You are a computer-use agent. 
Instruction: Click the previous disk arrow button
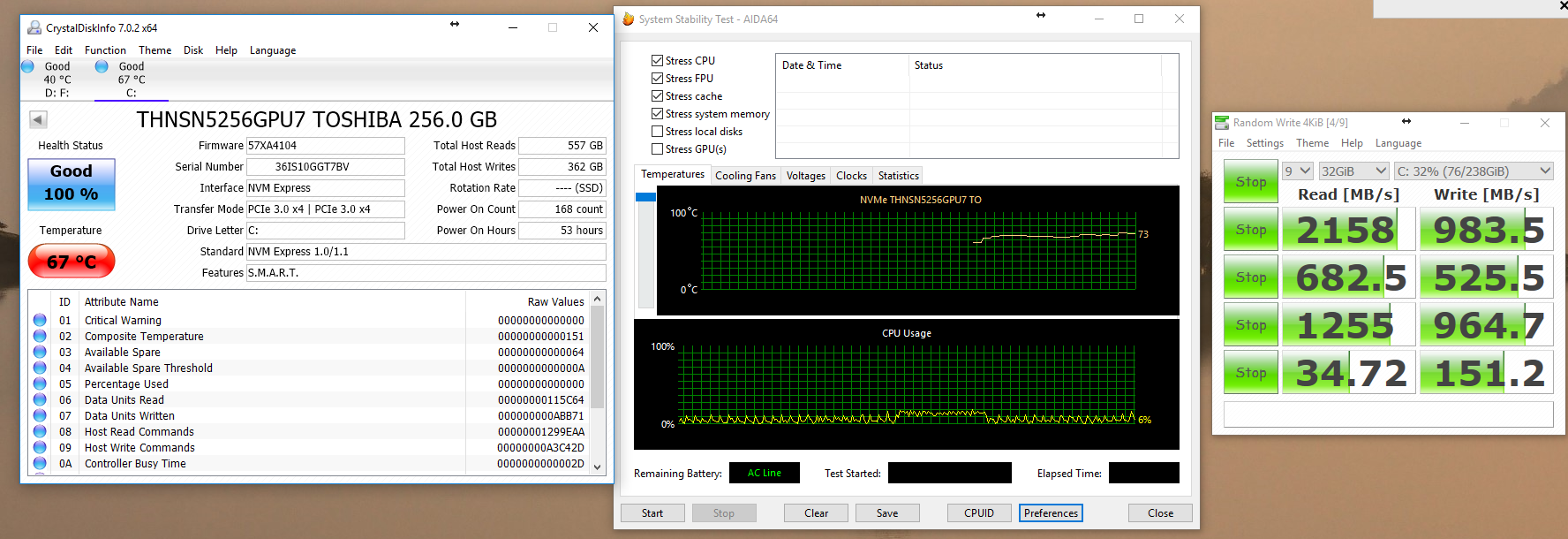pyautogui.click(x=38, y=119)
